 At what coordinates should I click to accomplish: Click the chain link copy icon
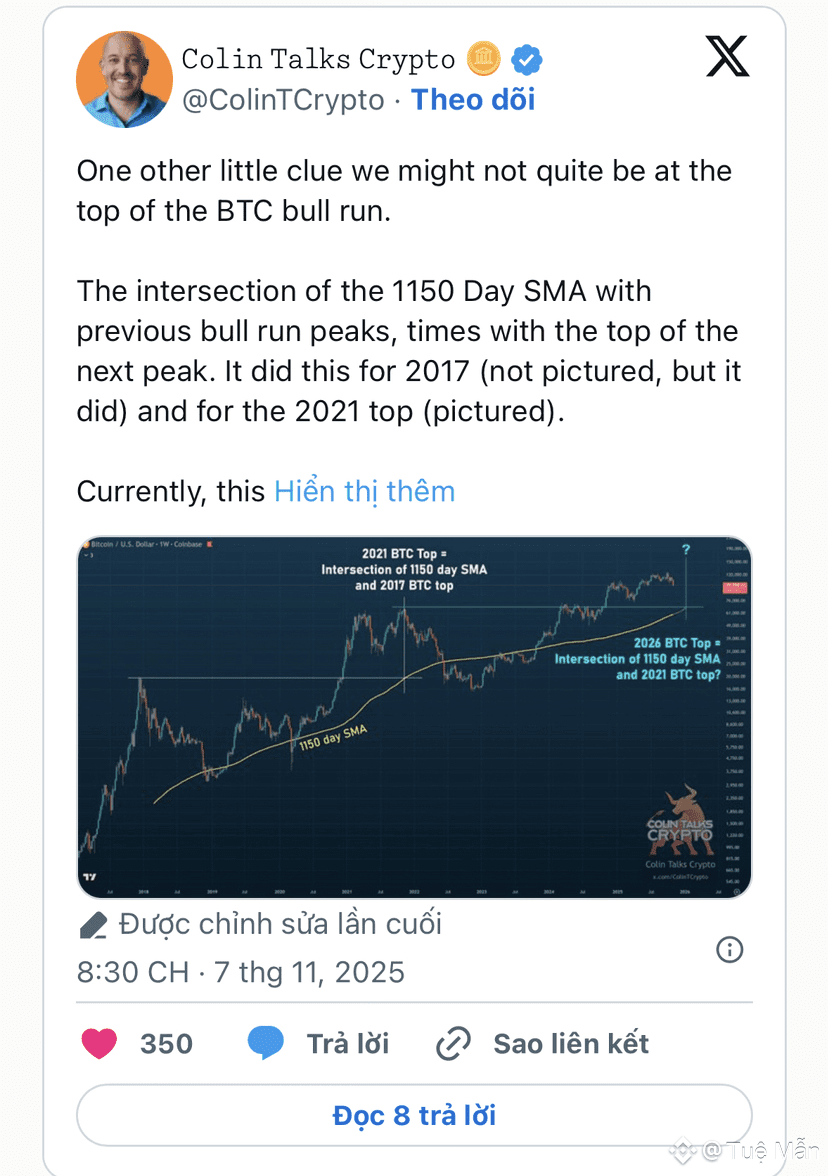click(453, 1044)
